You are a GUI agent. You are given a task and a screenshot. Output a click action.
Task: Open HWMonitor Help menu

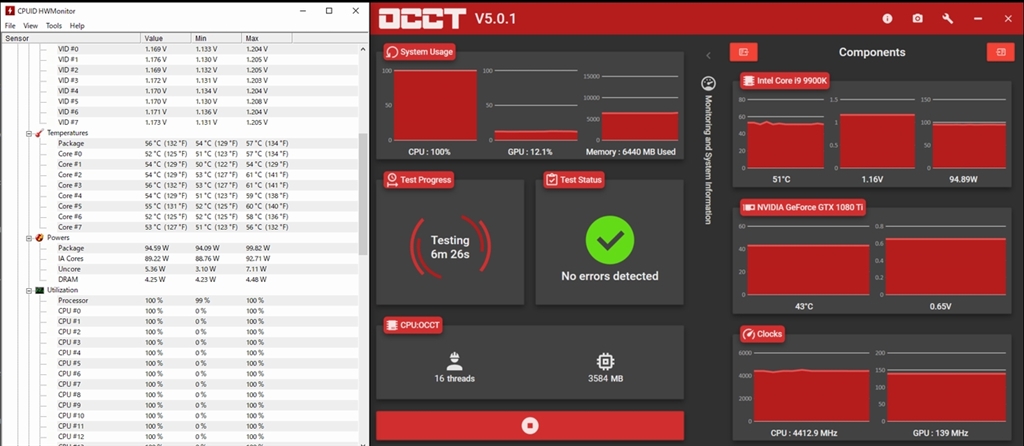point(77,26)
